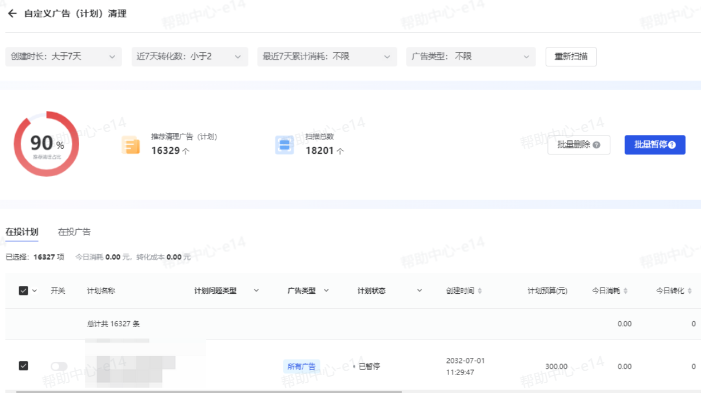This screenshot has width=701, height=393.
Task: Open the 计划状态 column filter chevron
Action: (x=419, y=291)
